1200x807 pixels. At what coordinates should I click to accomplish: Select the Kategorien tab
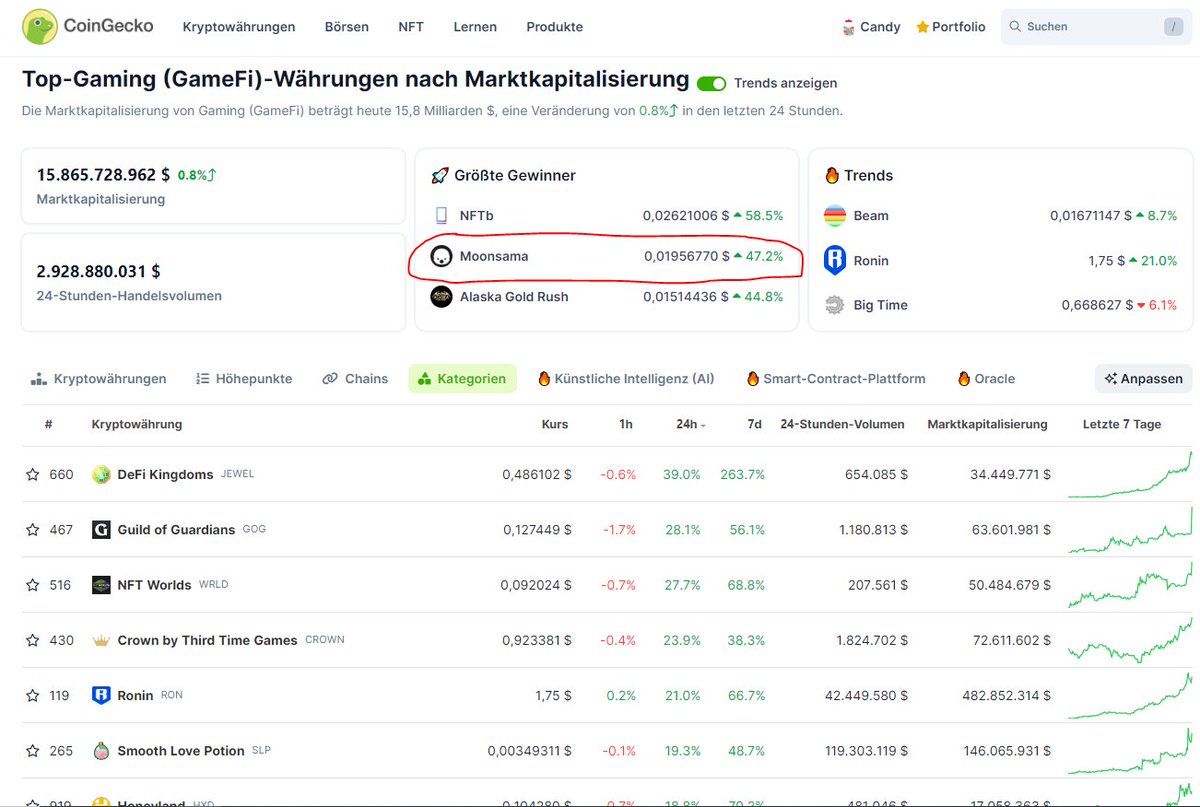(x=462, y=379)
